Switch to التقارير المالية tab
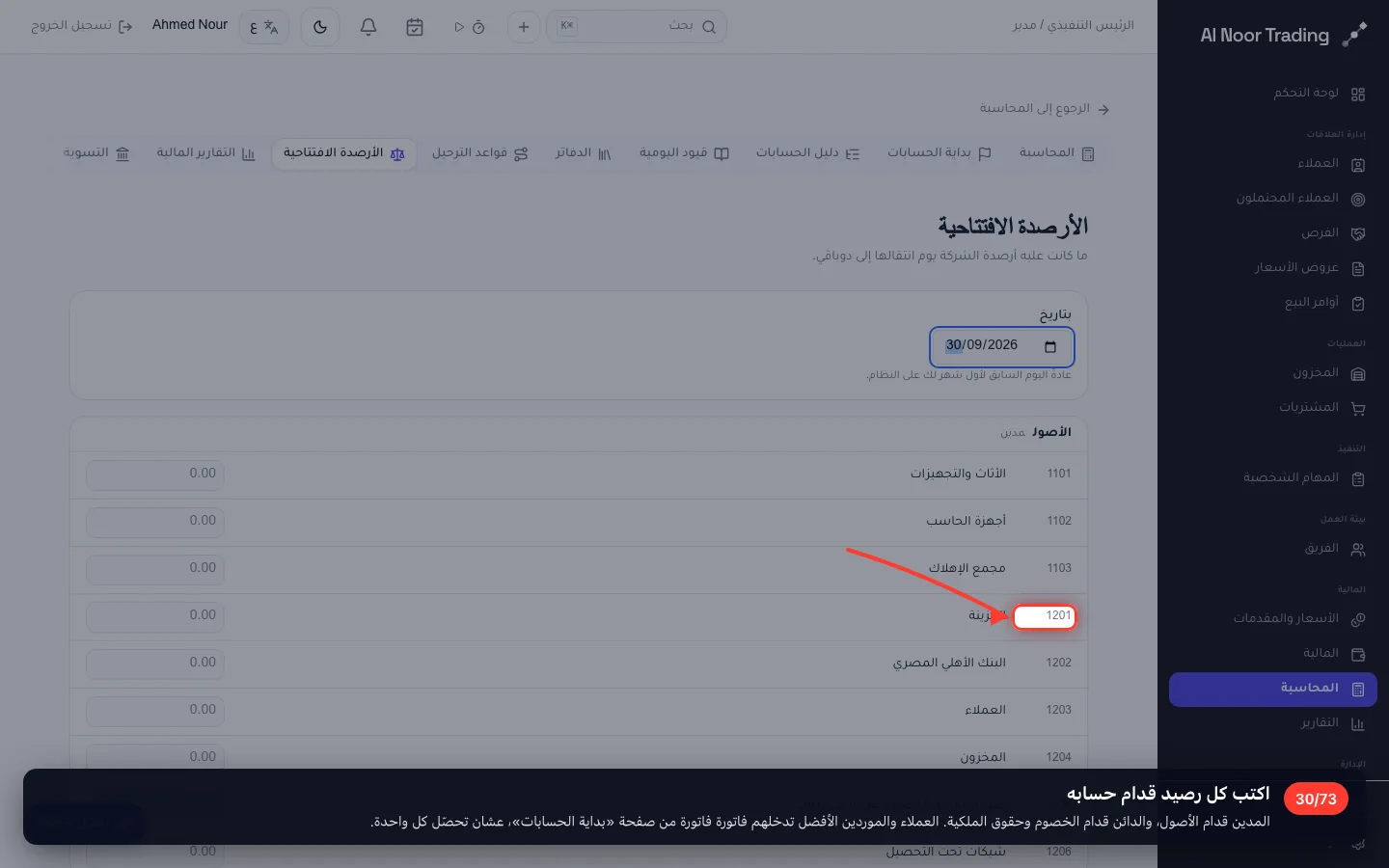 (x=205, y=153)
